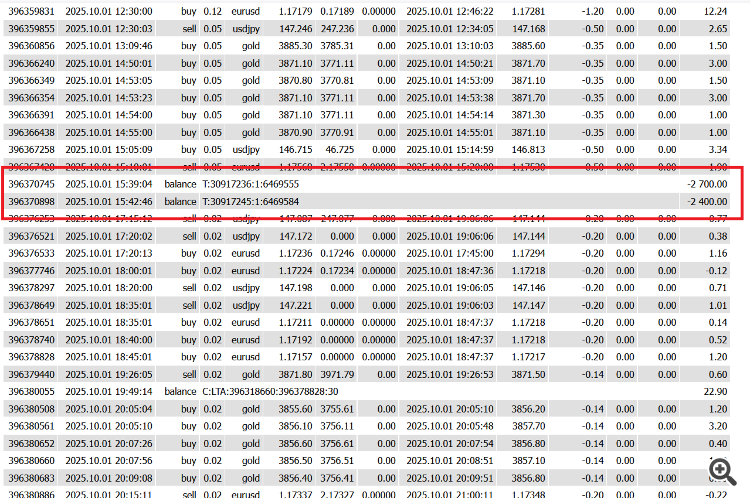Click the -2 700.00 balance amount
This screenshot has height=498, width=750.
coord(707,184)
